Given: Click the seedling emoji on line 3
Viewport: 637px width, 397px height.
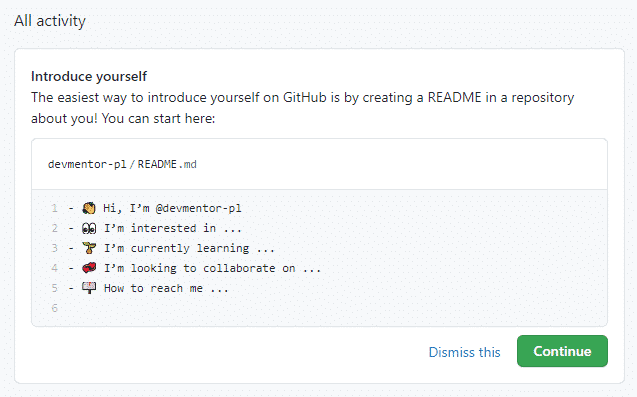Looking at the screenshot, I should click(x=89, y=248).
